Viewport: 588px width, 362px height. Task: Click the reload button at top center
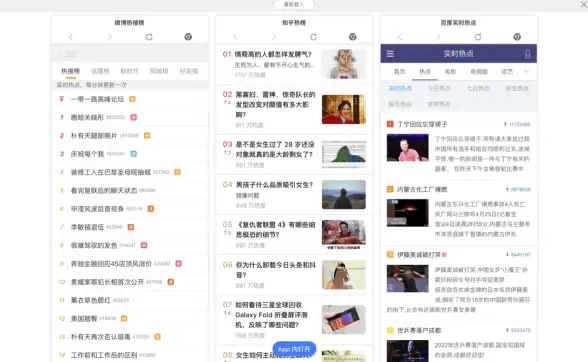click(294, 5)
